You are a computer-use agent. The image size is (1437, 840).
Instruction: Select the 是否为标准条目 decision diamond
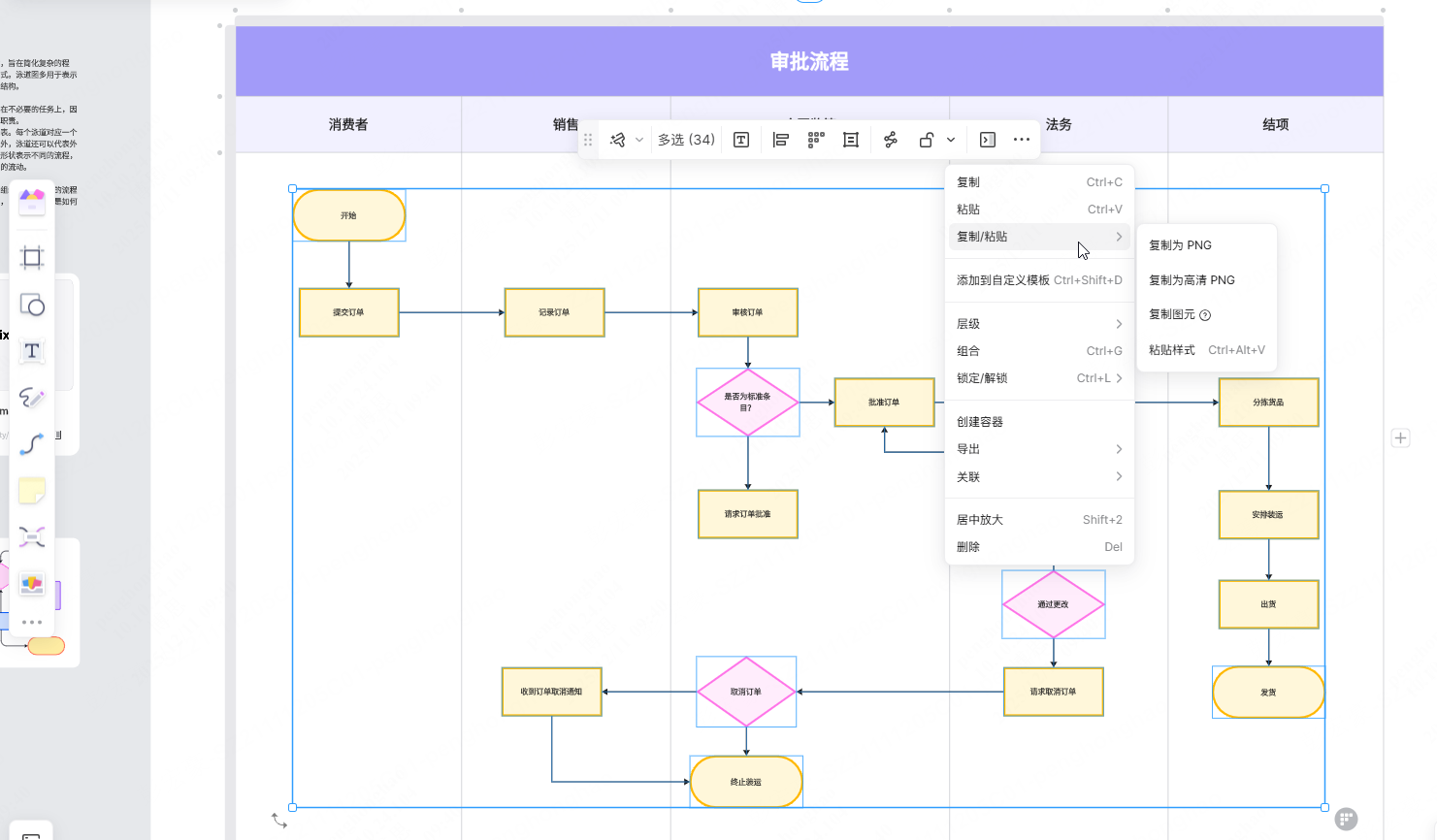(x=748, y=403)
